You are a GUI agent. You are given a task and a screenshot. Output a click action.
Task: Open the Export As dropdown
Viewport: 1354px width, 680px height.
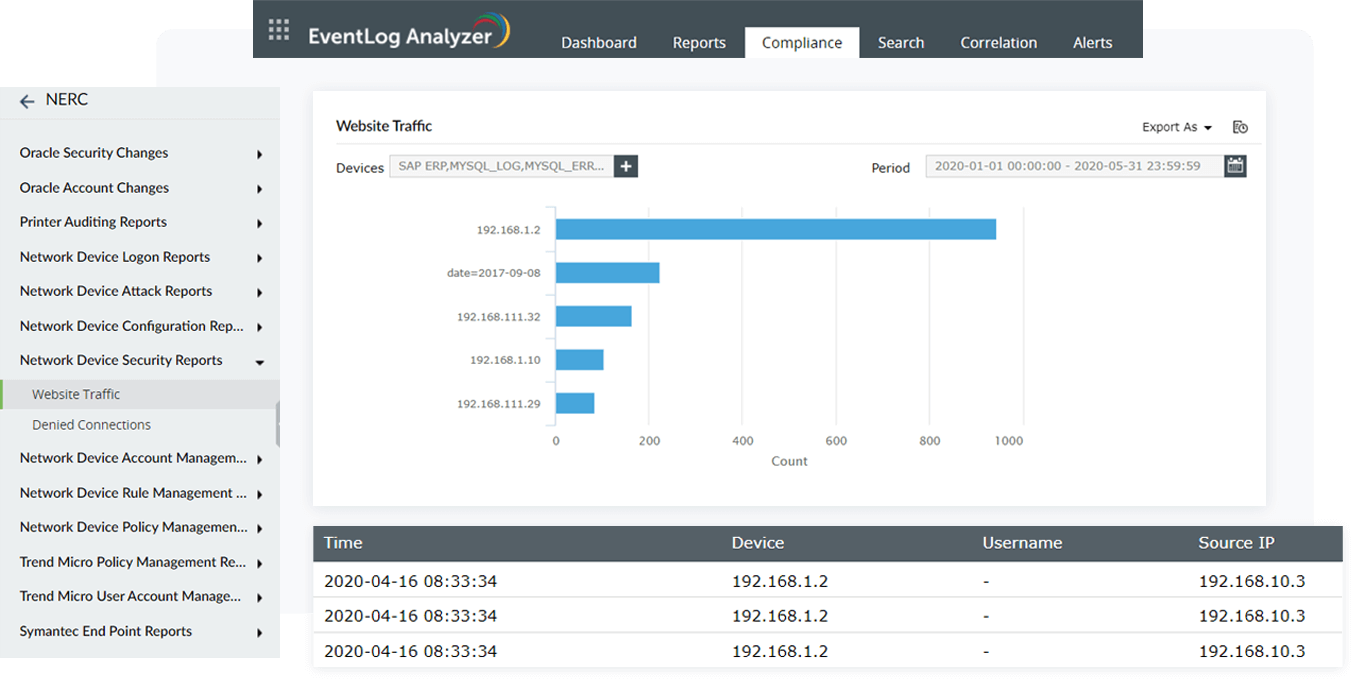click(1176, 127)
